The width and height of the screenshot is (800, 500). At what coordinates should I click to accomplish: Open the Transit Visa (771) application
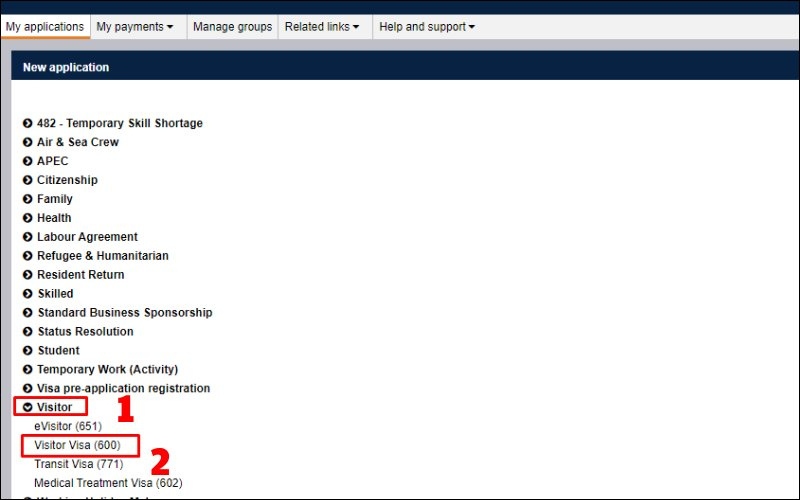(x=77, y=464)
